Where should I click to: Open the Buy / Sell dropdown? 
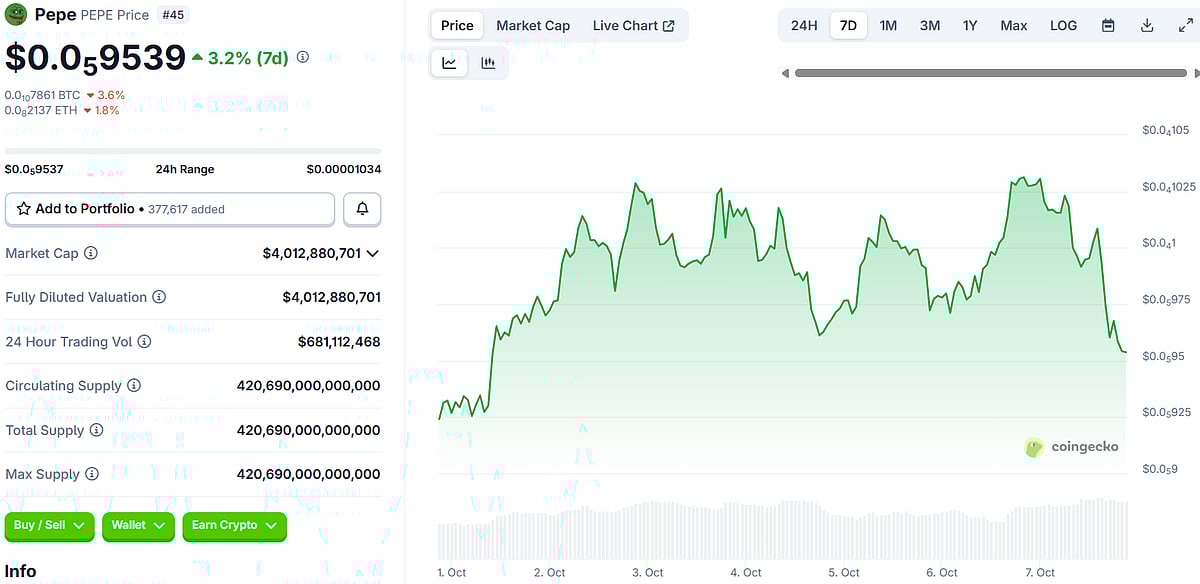click(49, 525)
